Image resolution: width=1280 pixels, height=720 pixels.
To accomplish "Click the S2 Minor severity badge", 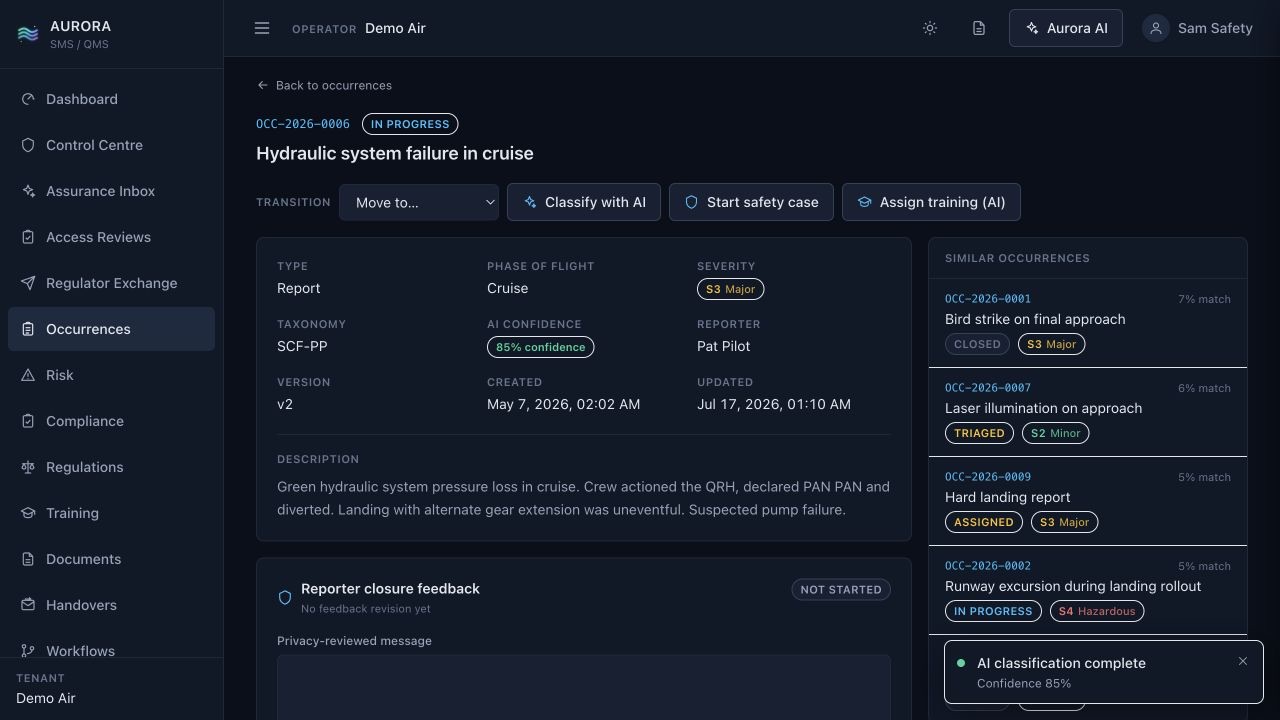I will [x=1056, y=433].
